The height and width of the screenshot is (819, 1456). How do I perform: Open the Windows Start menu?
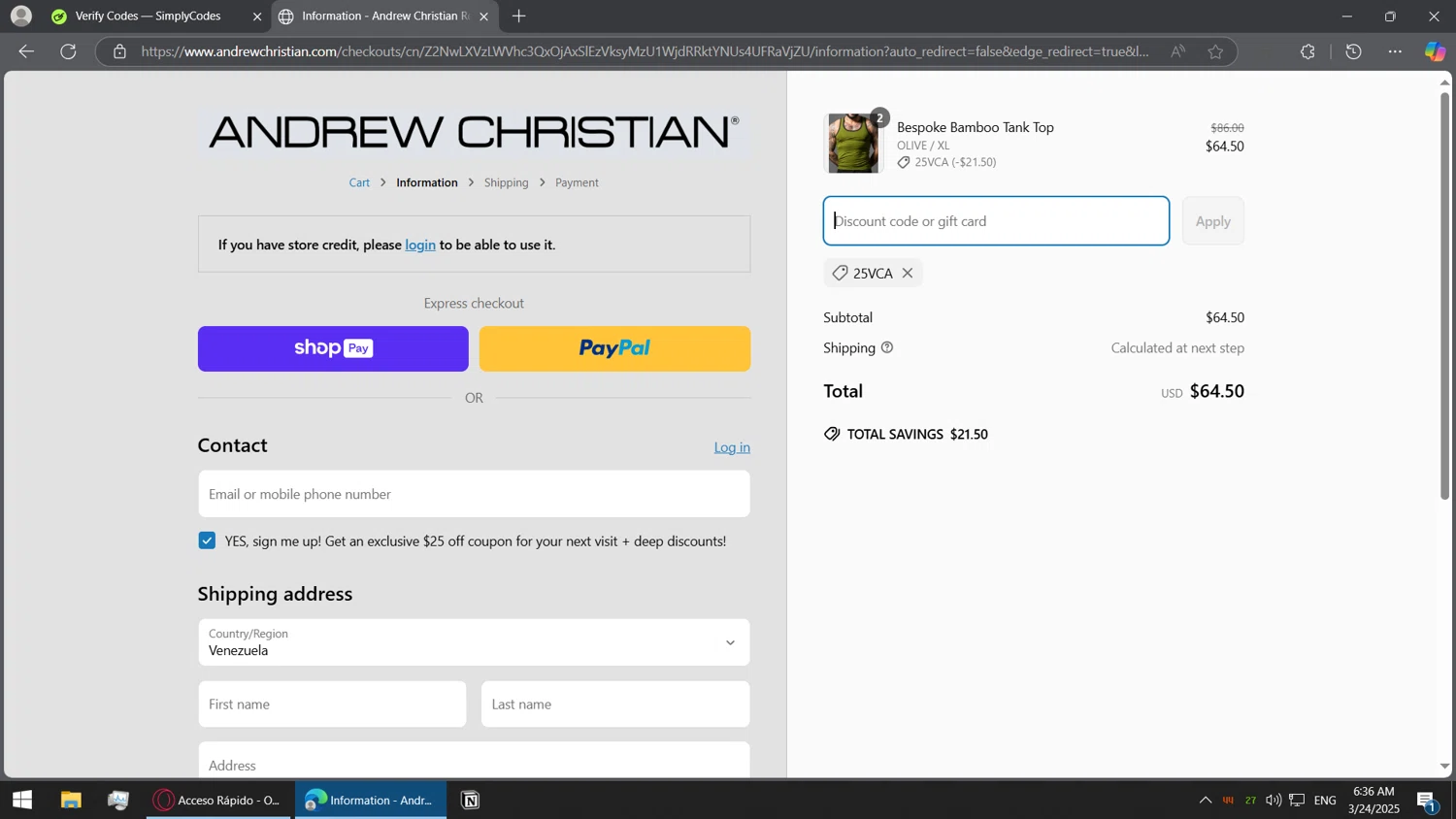(22, 801)
